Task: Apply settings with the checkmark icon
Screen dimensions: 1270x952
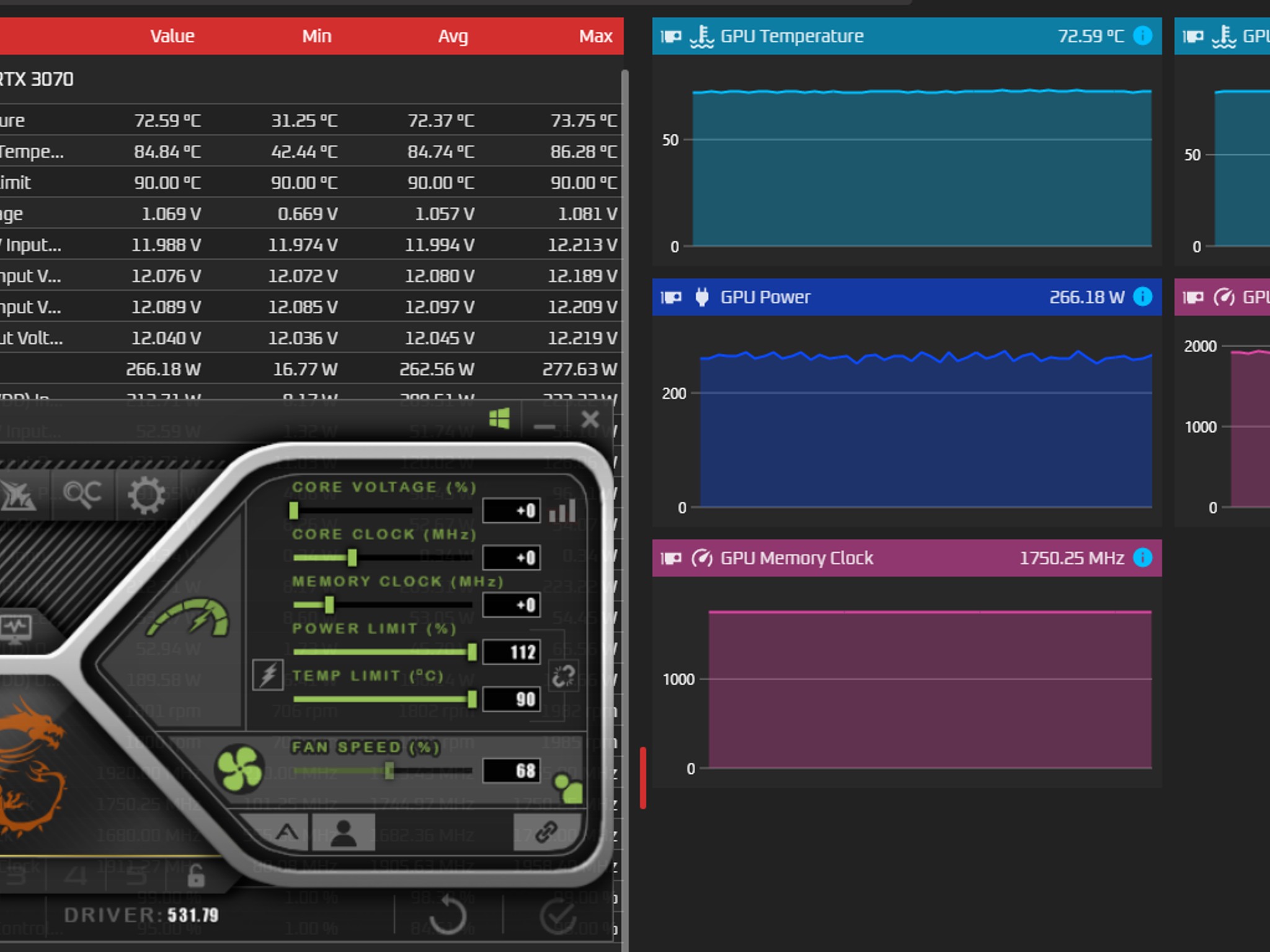Action: (558, 915)
